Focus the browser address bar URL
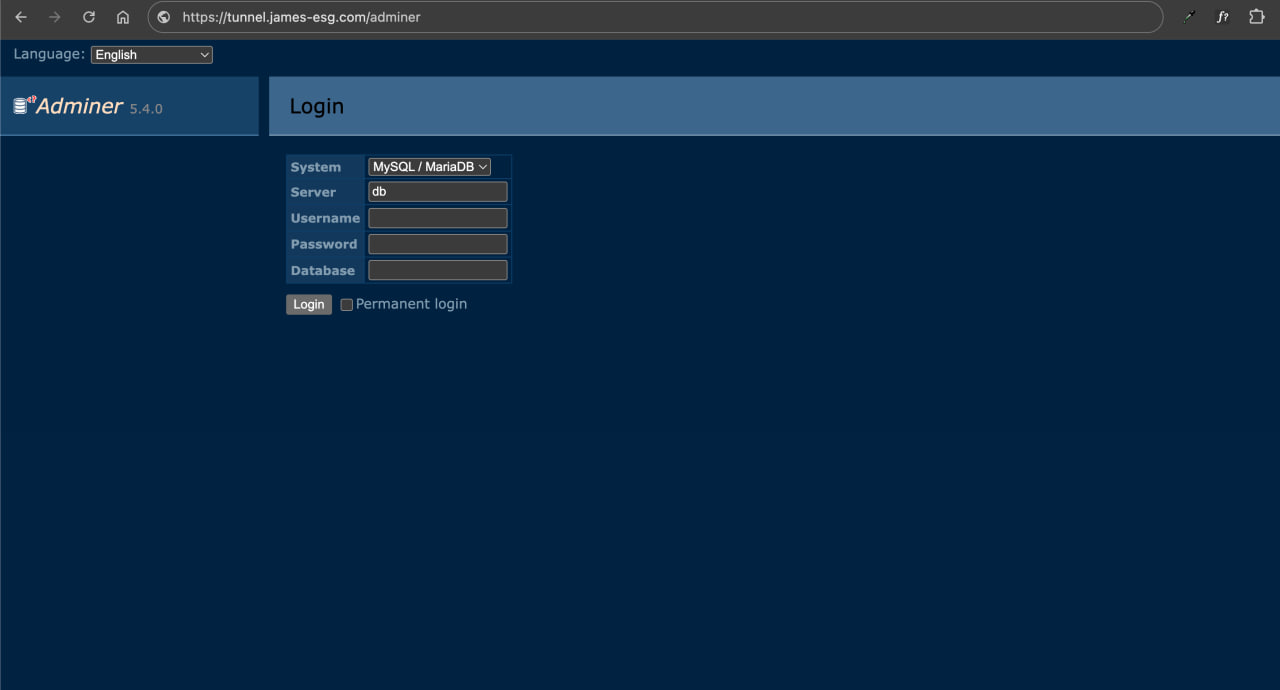 [600, 17]
